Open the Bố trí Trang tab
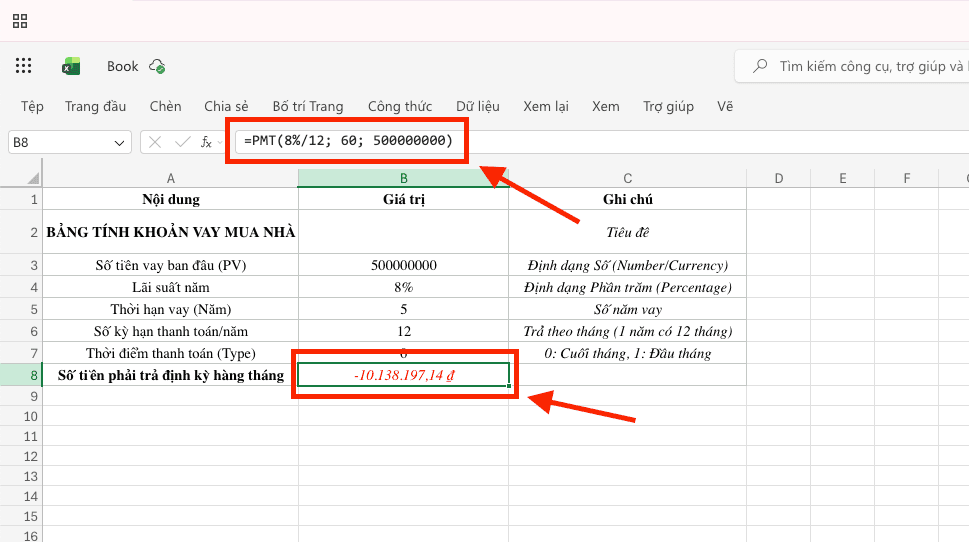The width and height of the screenshot is (969, 542). click(308, 106)
